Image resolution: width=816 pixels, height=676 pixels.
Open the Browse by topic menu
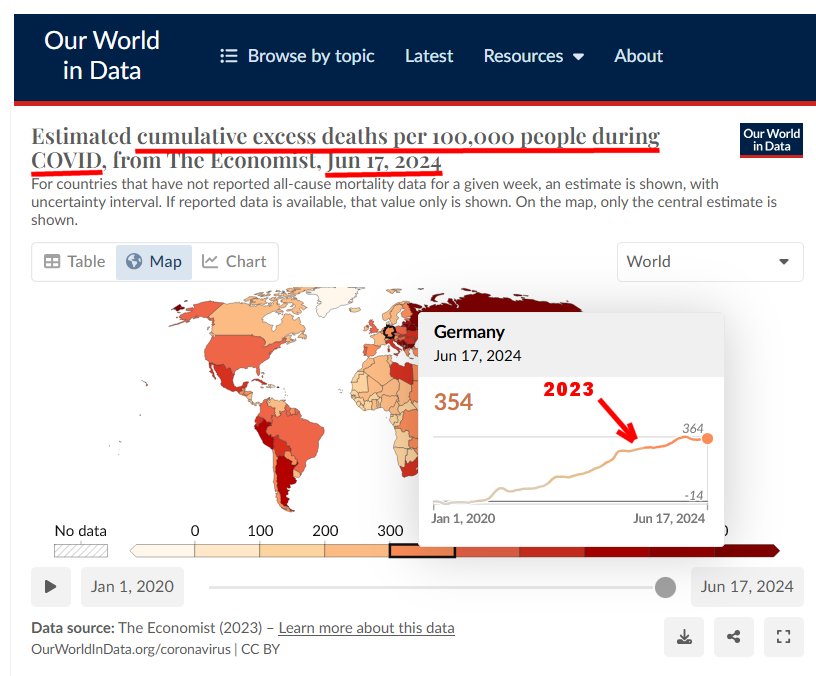(x=297, y=56)
